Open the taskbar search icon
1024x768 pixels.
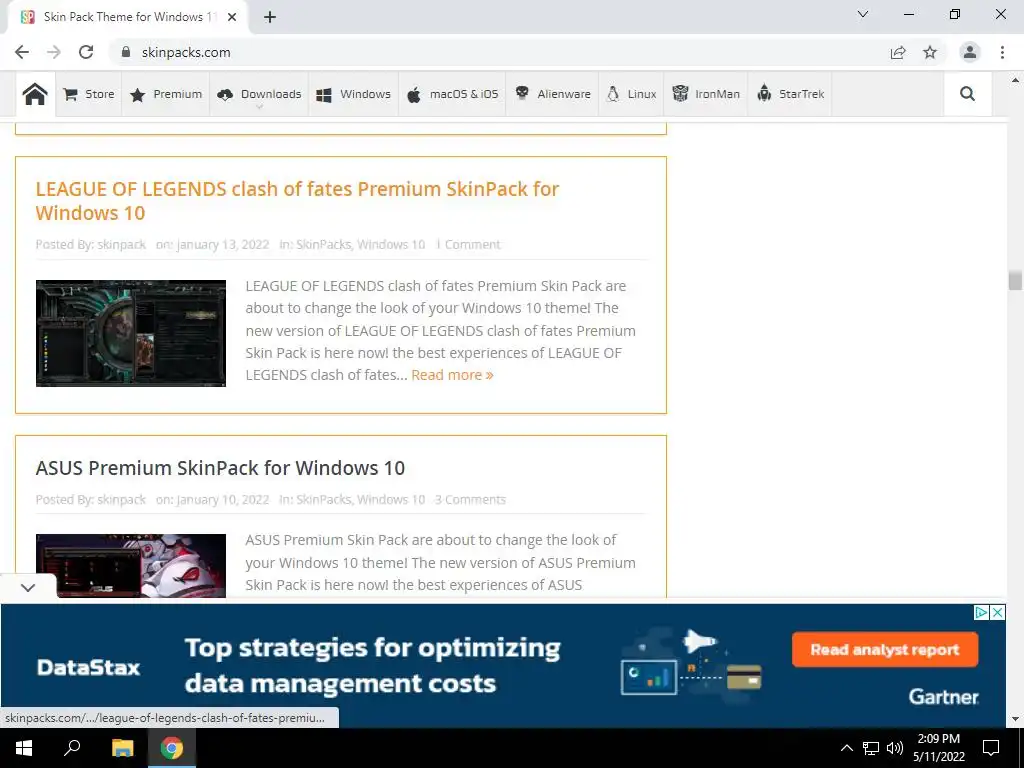[x=72, y=748]
